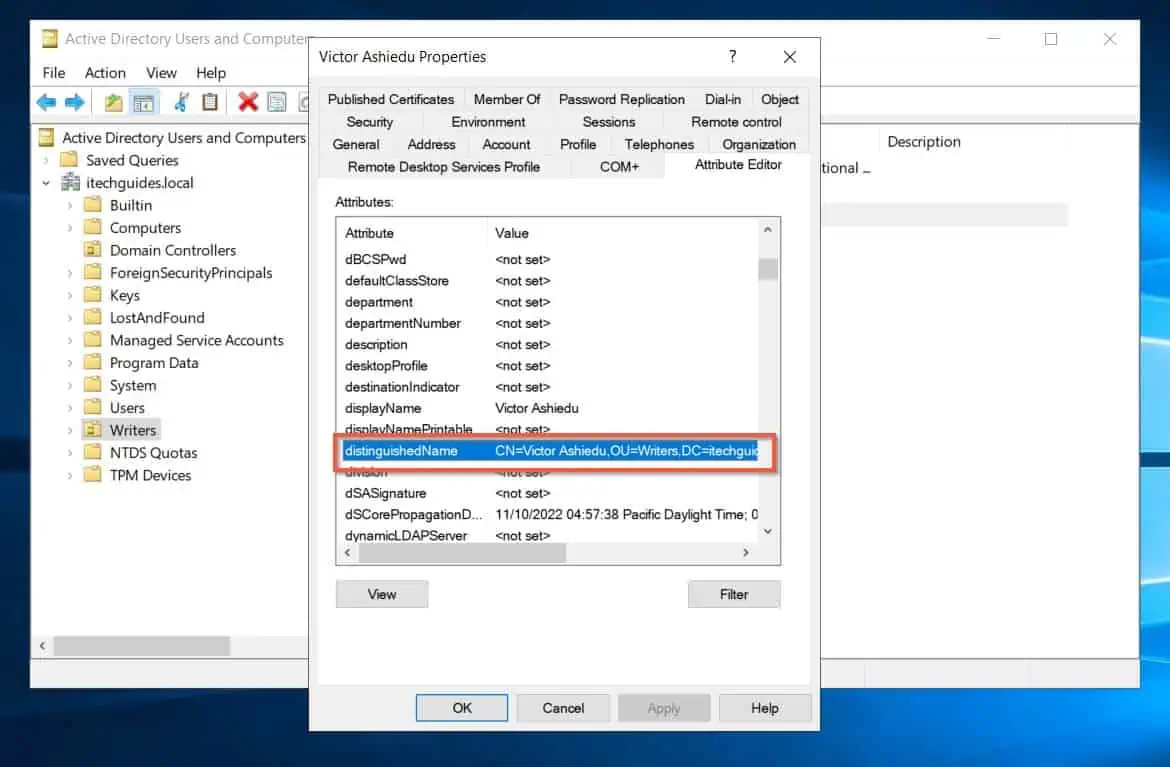Click the Active Directory Users and Computers root icon
Image resolution: width=1170 pixels, height=767 pixels.
click(x=46, y=137)
